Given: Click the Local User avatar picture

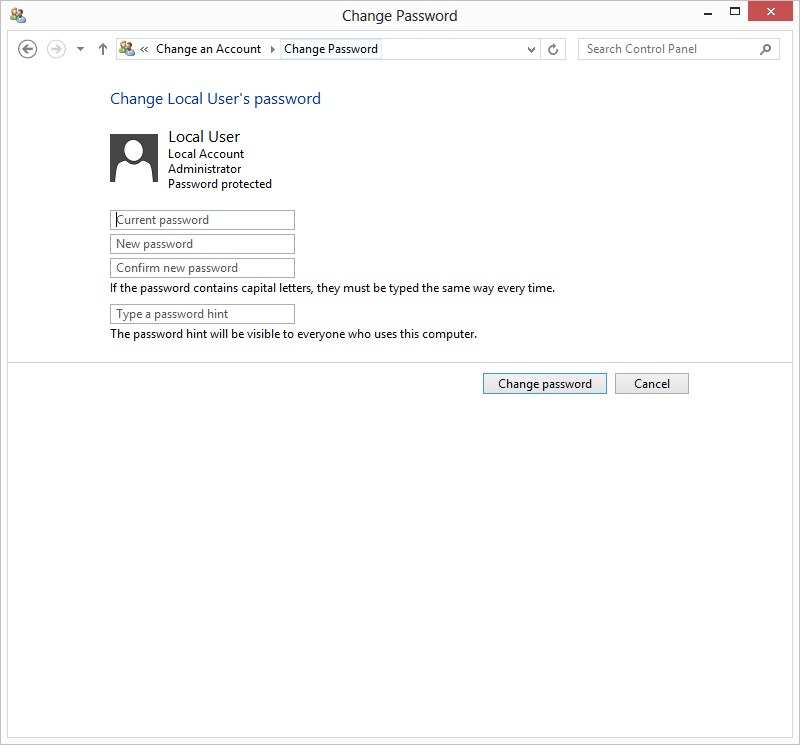Looking at the screenshot, I should click(134, 158).
